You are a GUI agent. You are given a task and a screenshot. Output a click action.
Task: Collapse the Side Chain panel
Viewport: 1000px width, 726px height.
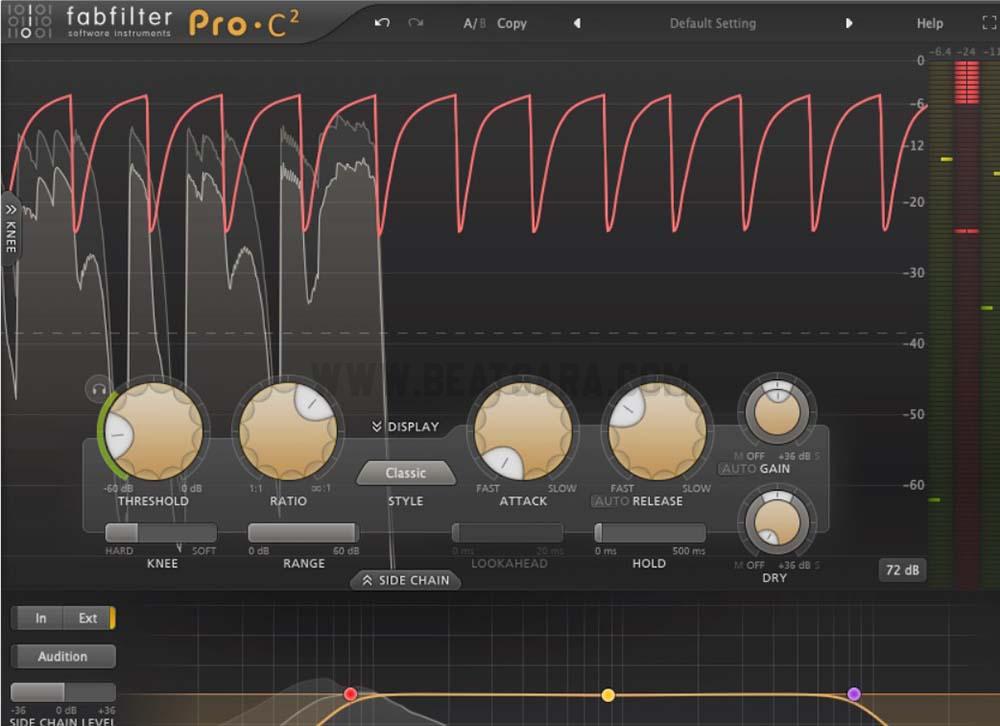point(406,580)
